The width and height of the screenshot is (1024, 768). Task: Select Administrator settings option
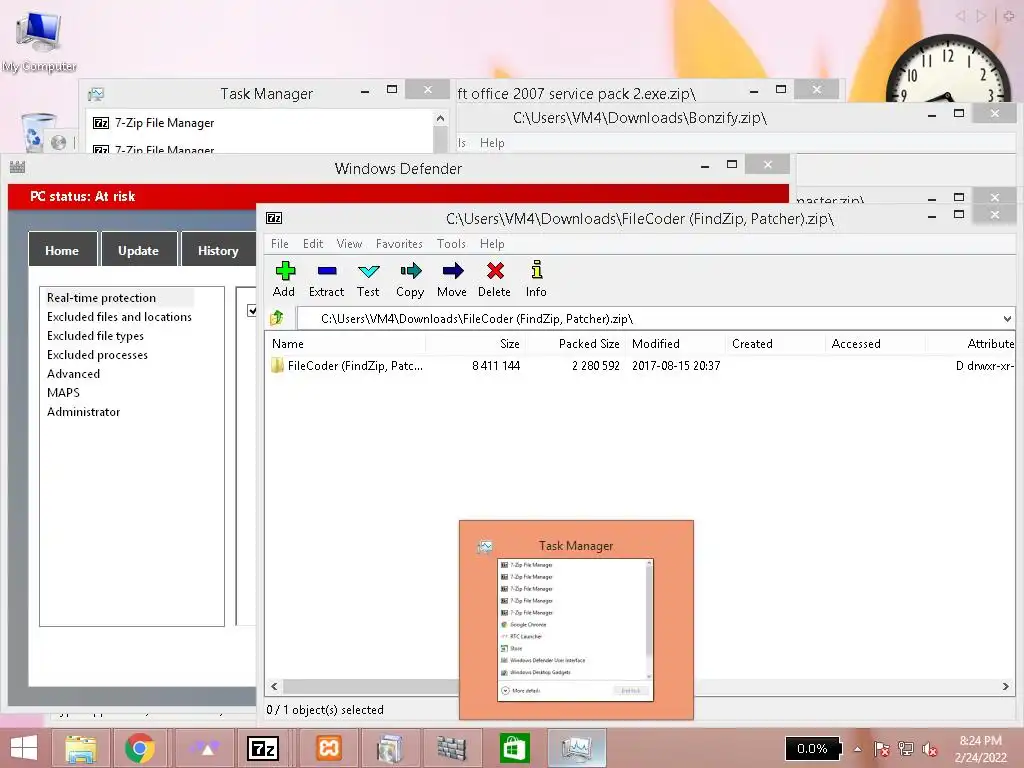pos(84,411)
